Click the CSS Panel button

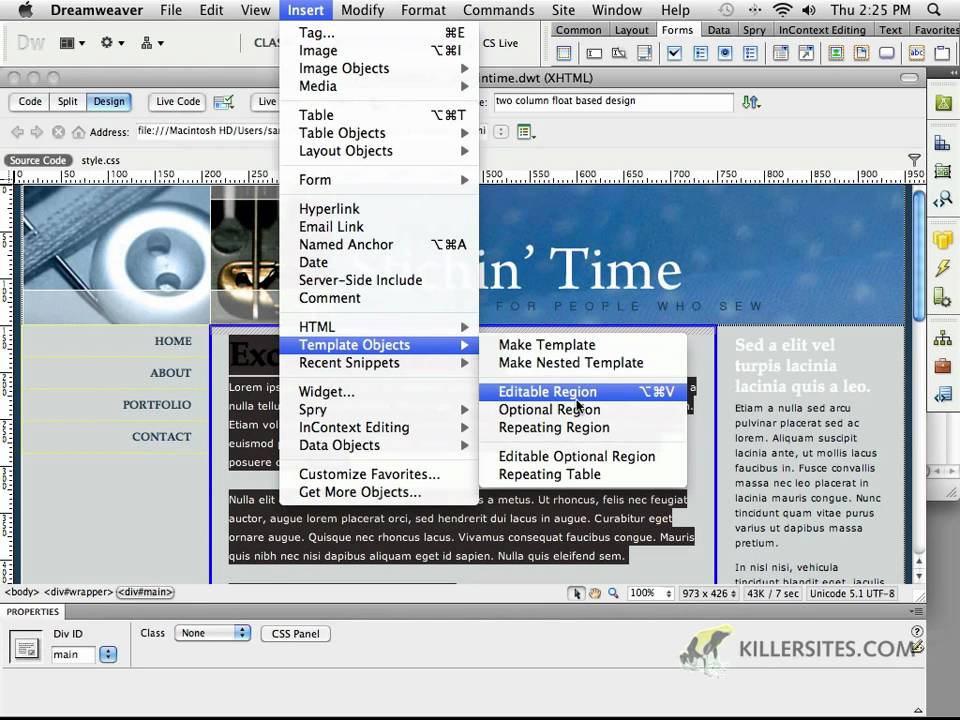(296, 634)
